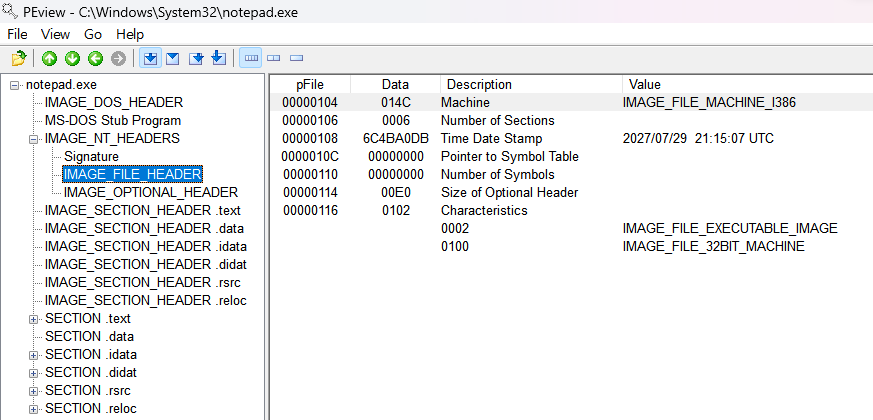Collapse the notepad.exe root node

point(14,85)
